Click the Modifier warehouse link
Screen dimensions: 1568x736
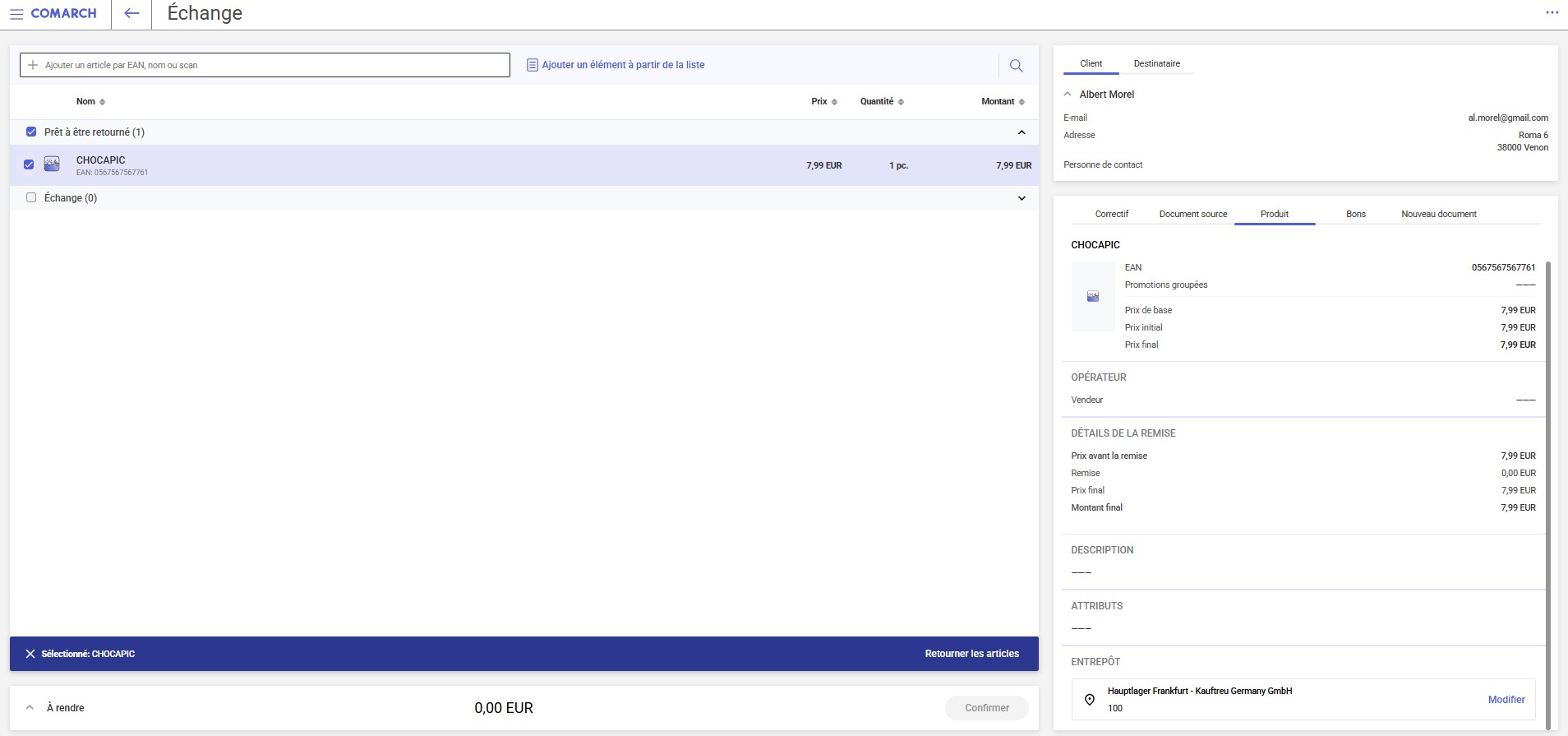point(1506,700)
